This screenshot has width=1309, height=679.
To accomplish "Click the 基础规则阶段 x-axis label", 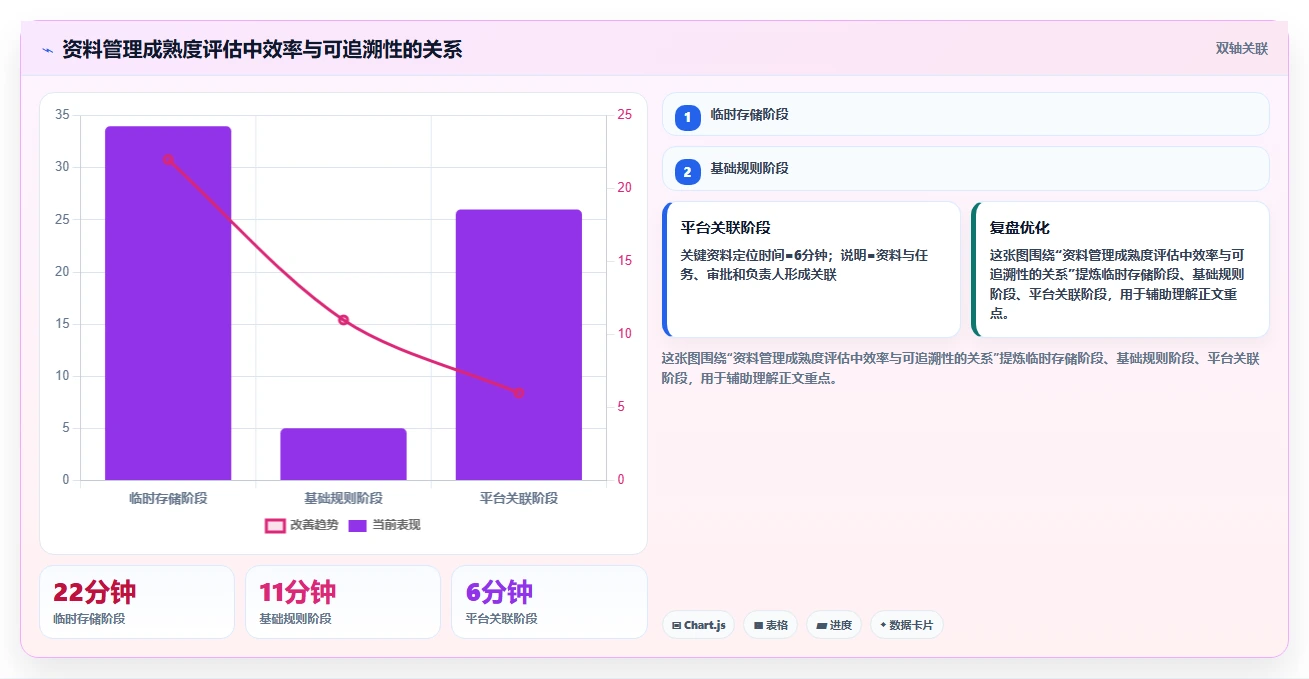I will (343, 498).
